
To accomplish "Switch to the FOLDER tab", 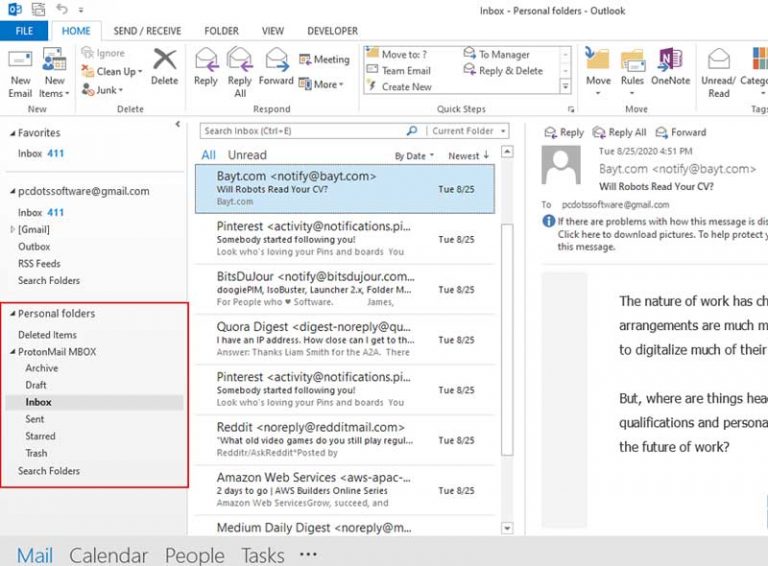I will pyautogui.click(x=221, y=31).
